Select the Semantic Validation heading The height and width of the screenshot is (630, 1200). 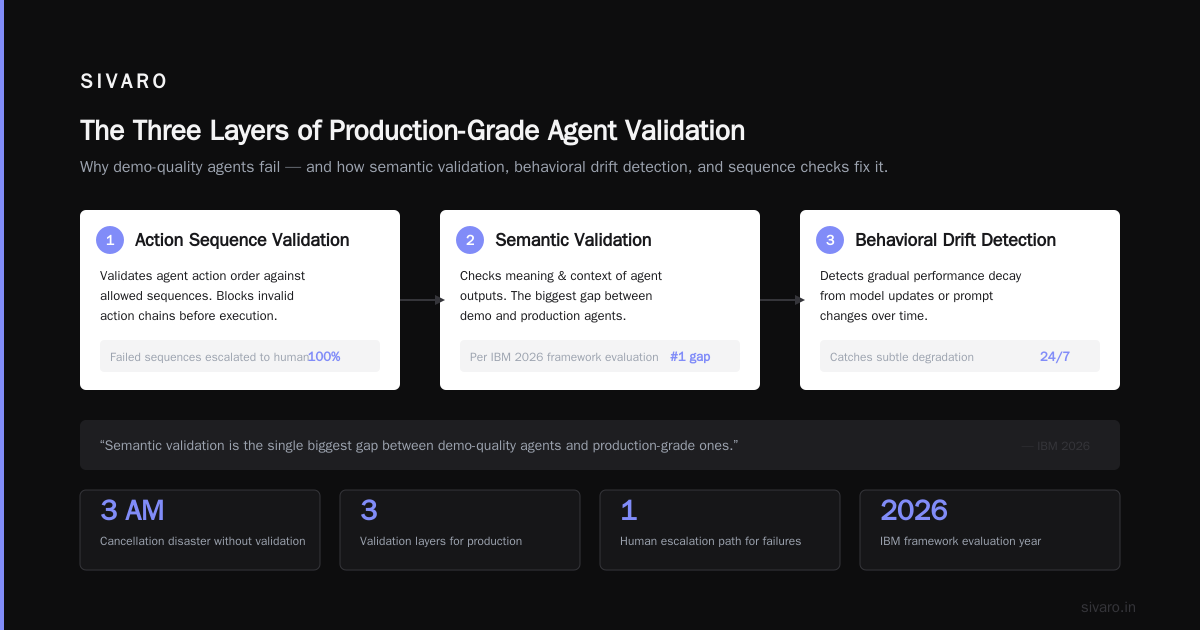pos(573,240)
